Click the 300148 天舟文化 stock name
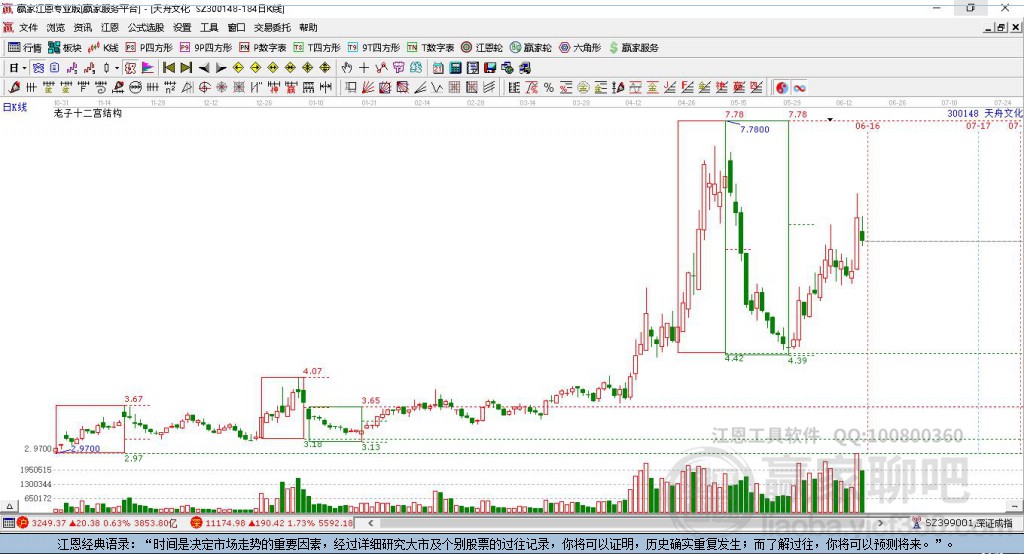The image size is (1024, 554). pos(985,114)
